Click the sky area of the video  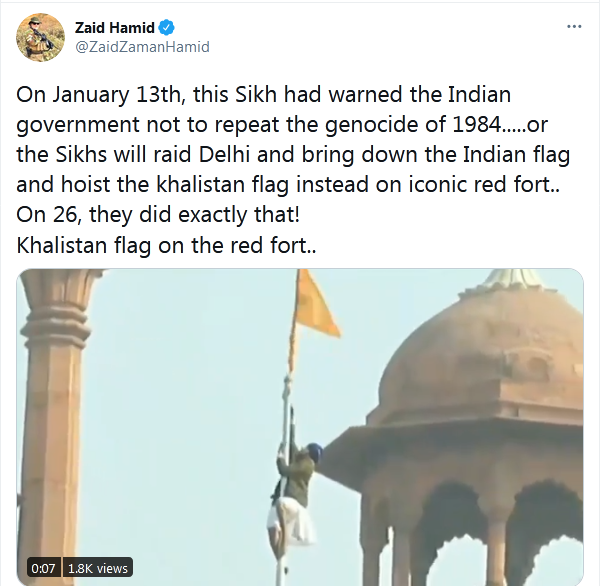tap(191, 383)
